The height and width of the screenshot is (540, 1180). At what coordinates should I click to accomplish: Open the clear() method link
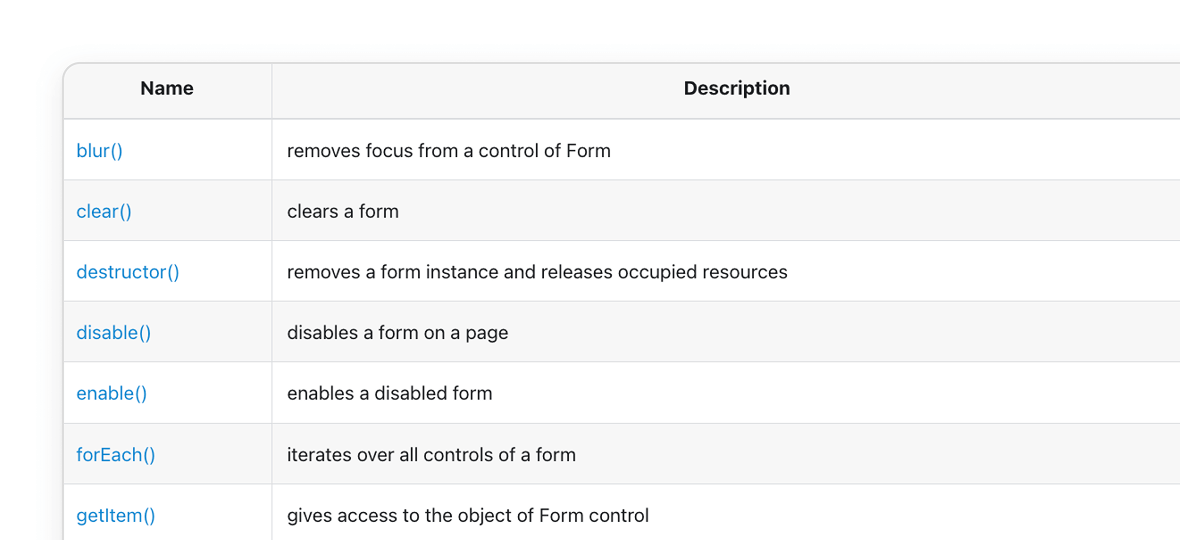coord(104,212)
